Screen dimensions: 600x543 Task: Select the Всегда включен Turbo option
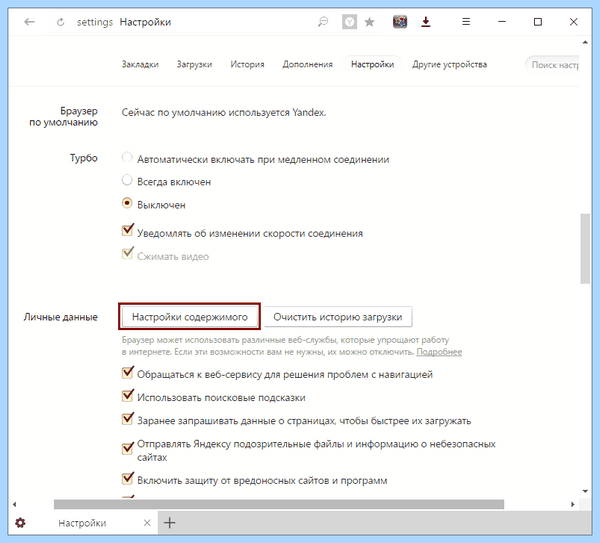coord(127,180)
